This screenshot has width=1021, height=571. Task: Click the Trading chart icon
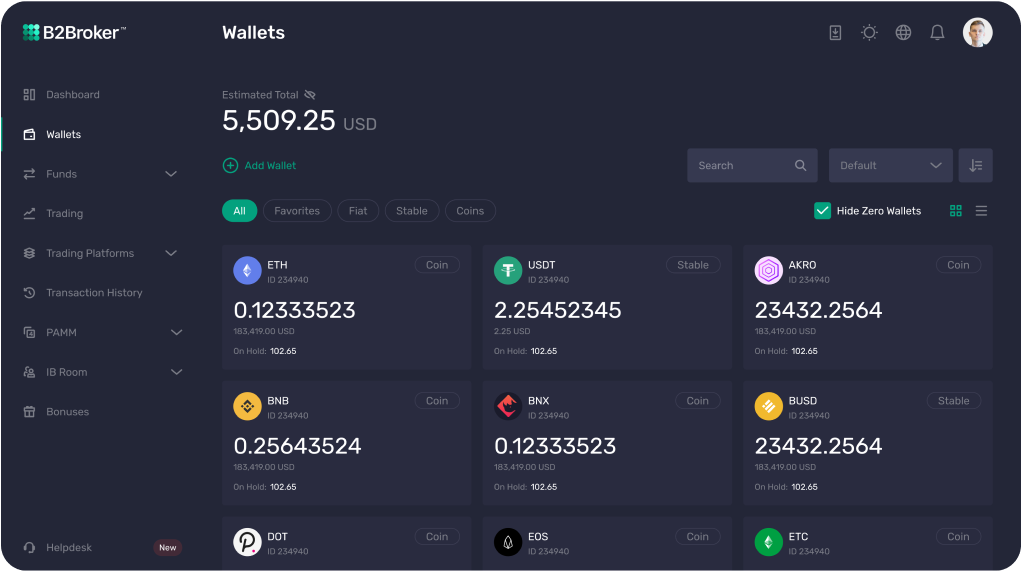point(29,214)
